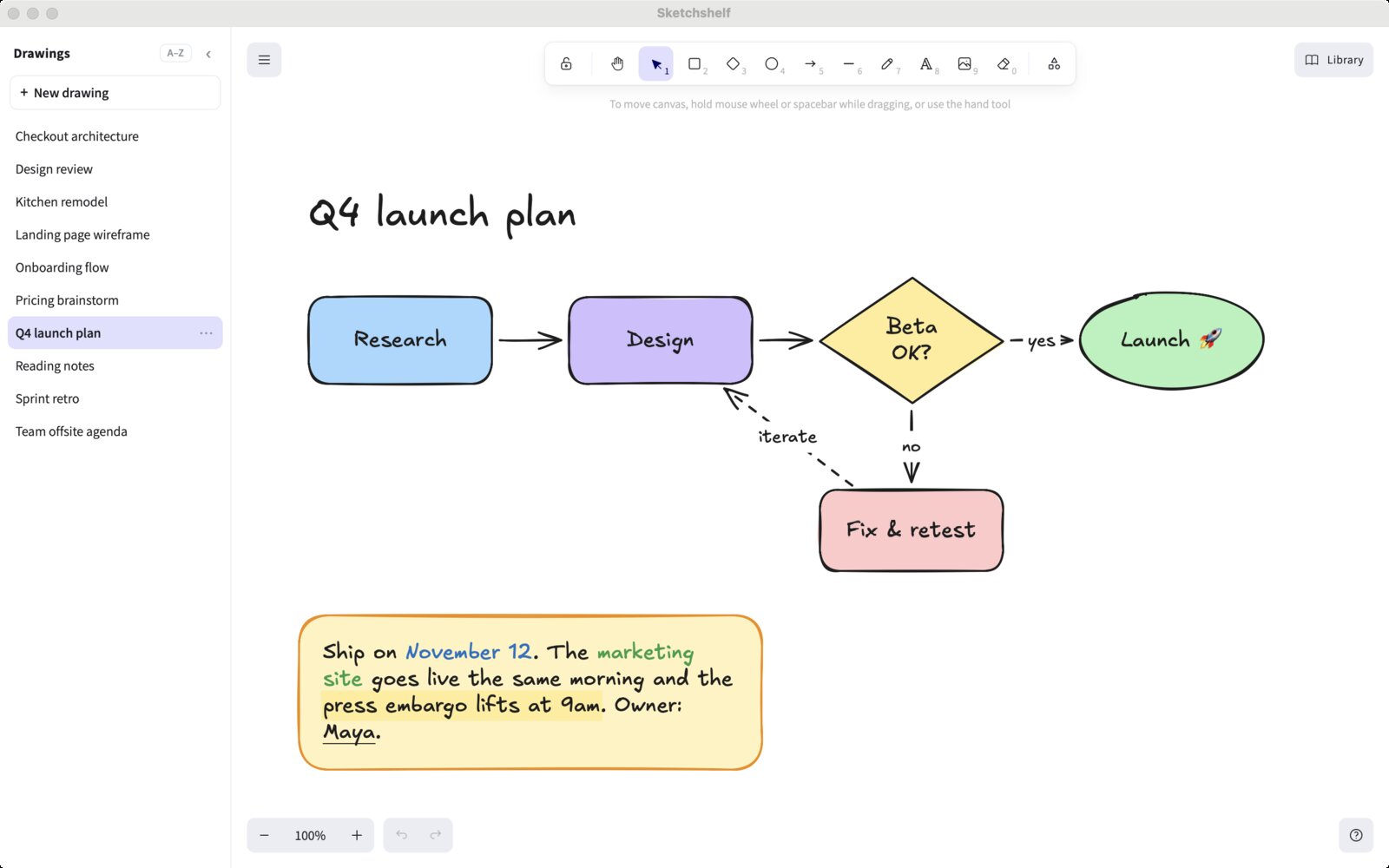Collapse the Drawings sidebar chevron
The height and width of the screenshot is (868, 1389).
point(208,54)
